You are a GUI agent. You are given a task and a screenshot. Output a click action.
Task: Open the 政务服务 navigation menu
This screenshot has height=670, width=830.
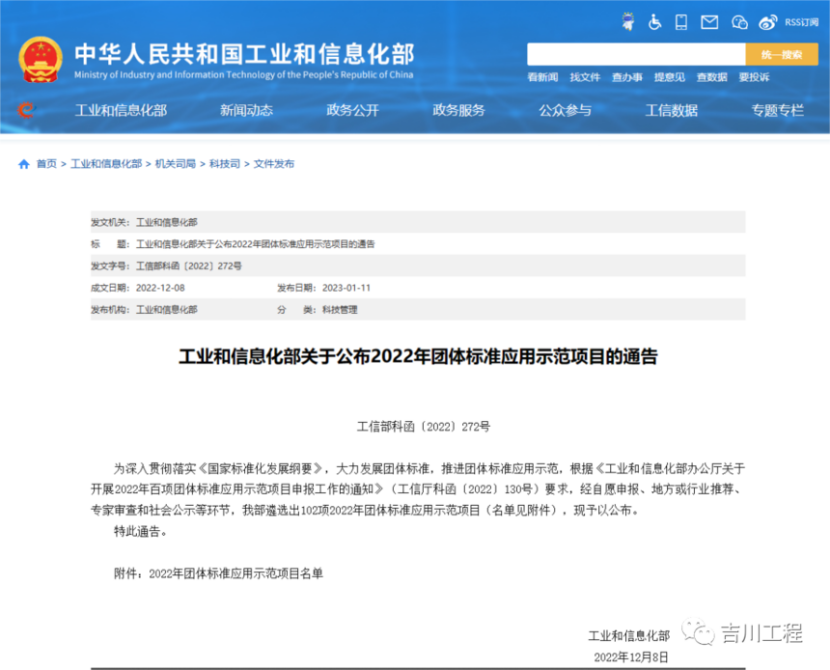[459, 110]
